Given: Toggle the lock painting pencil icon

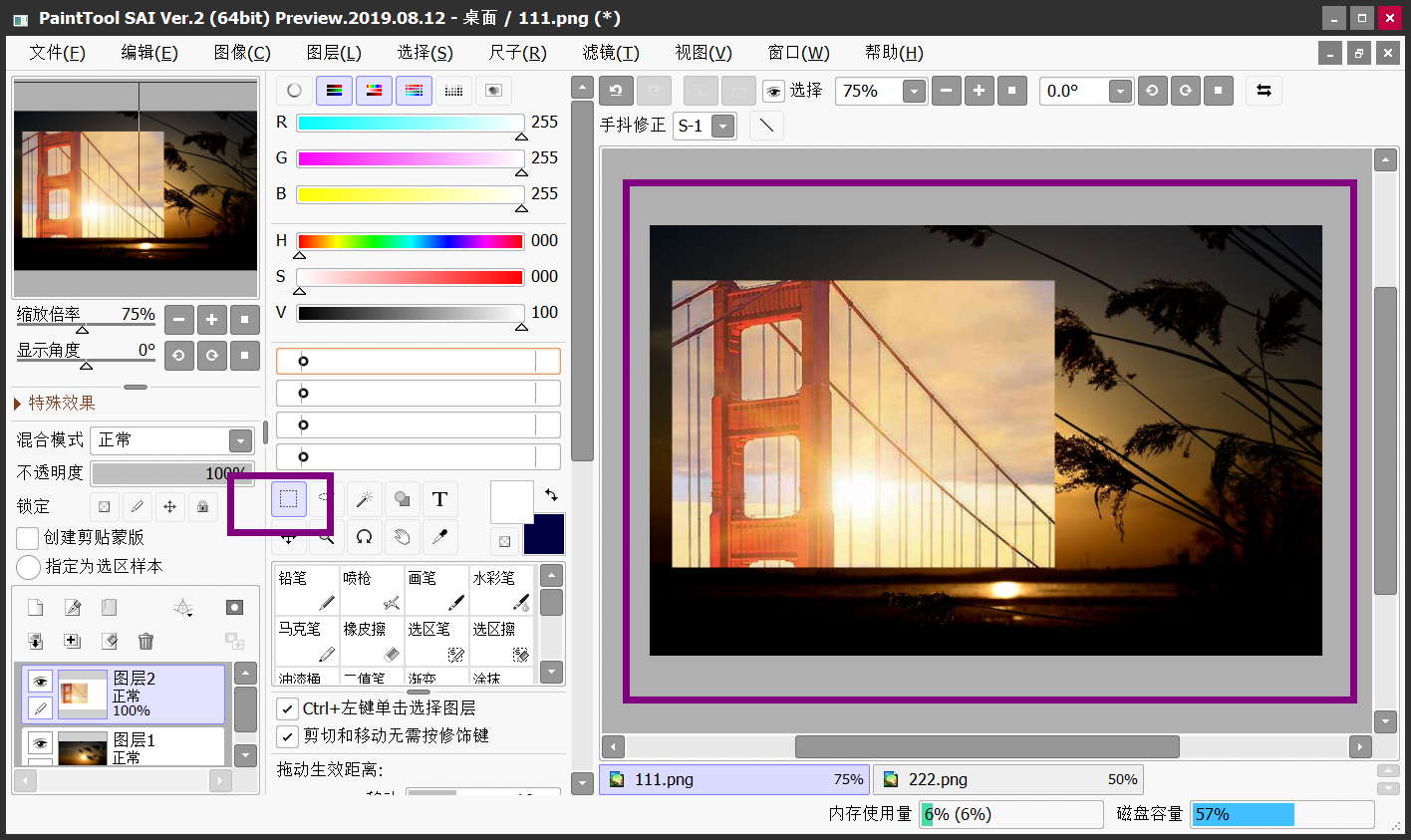Looking at the screenshot, I should point(137,507).
